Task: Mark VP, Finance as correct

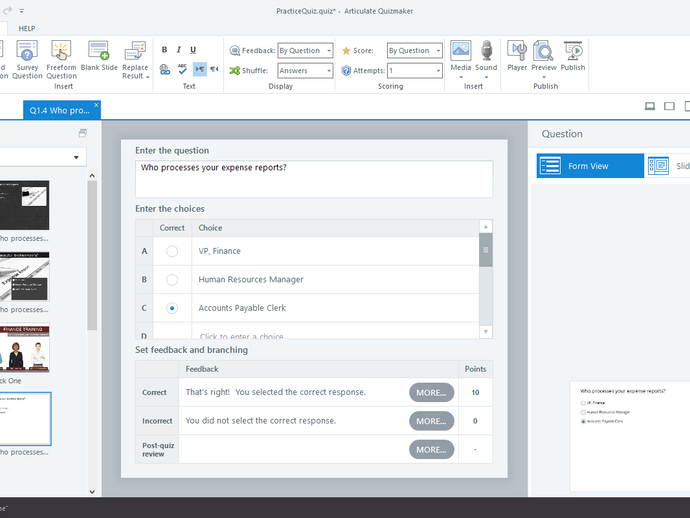Action: [x=172, y=251]
